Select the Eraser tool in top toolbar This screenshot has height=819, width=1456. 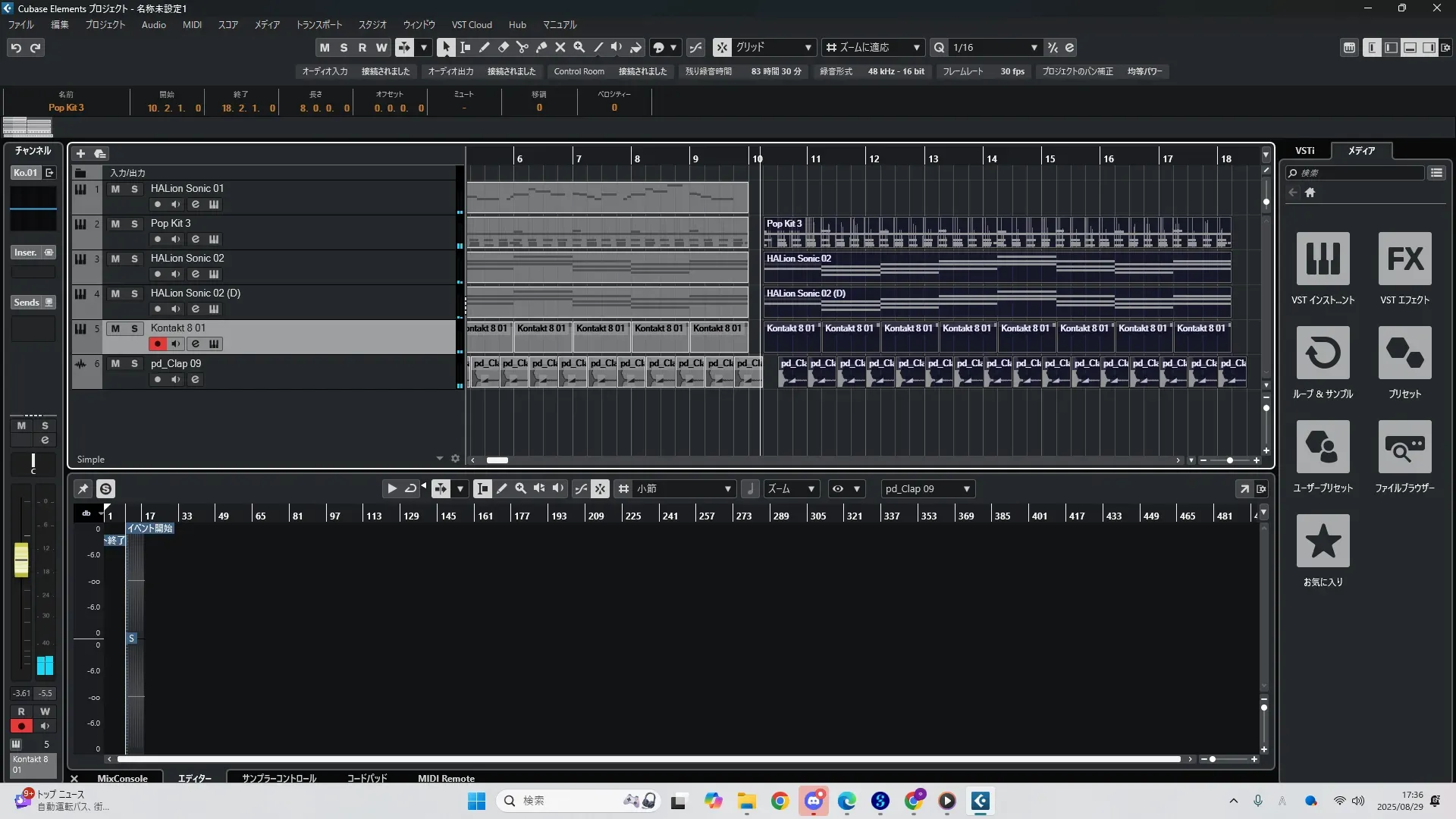[503, 48]
